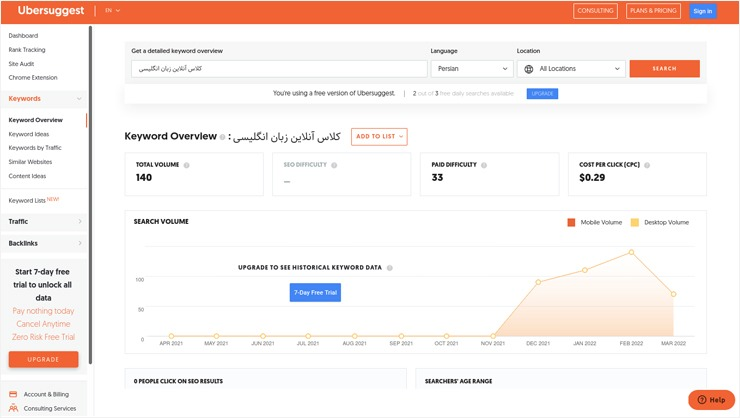Start the 7-Day Free Trial
Viewport: 740px width, 418px height.
pyautogui.click(x=315, y=293)
